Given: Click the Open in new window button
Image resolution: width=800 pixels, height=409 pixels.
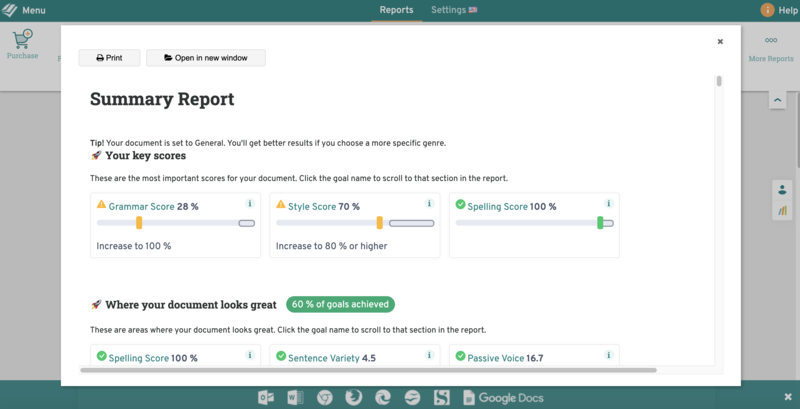Looking at the screenshot, I should [206, 58].
